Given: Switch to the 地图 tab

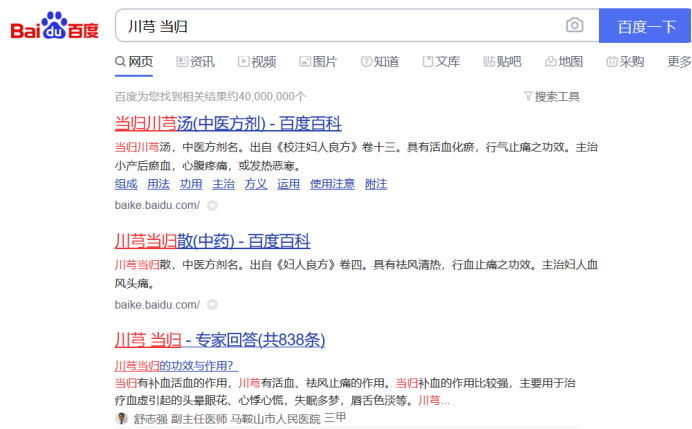Looking at the screenshot, I should pos(564,61).
